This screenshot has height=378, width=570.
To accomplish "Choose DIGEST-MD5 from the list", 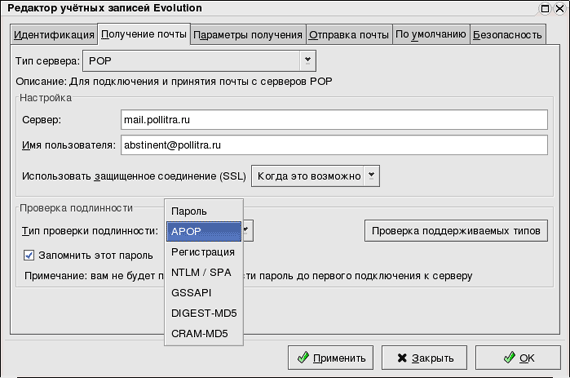I will [204, 313].
